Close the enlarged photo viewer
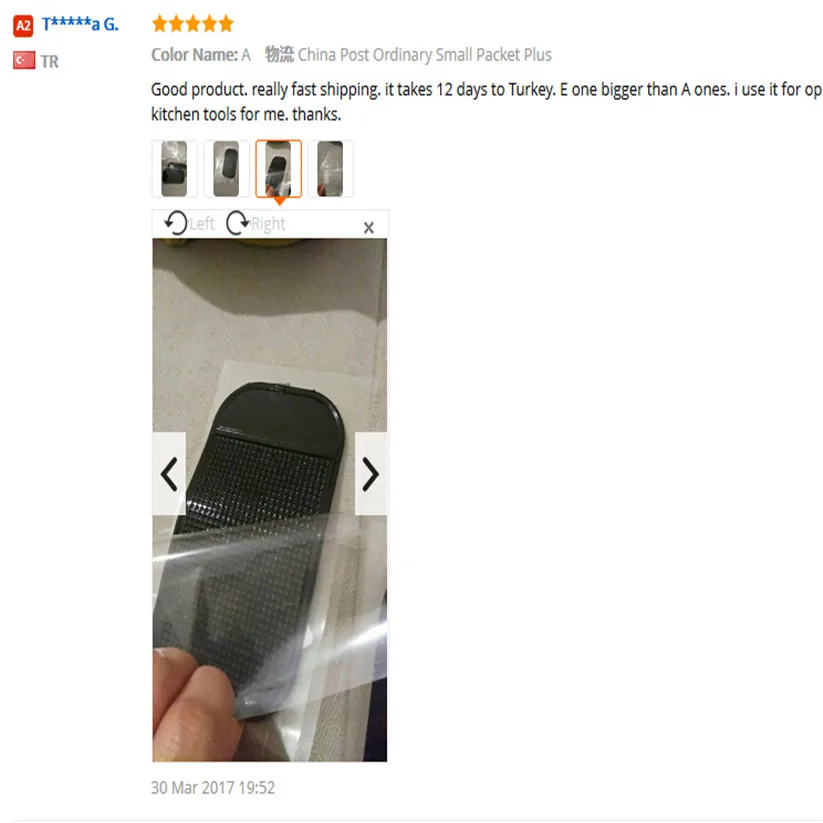The image size is (823, 823). coord(368,227)
